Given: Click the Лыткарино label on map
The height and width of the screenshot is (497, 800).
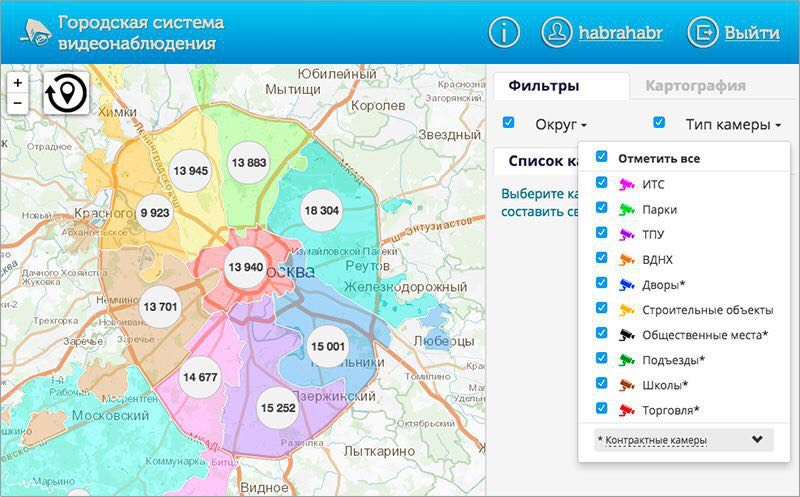Looking at the screenshot, I should (379, 451).
